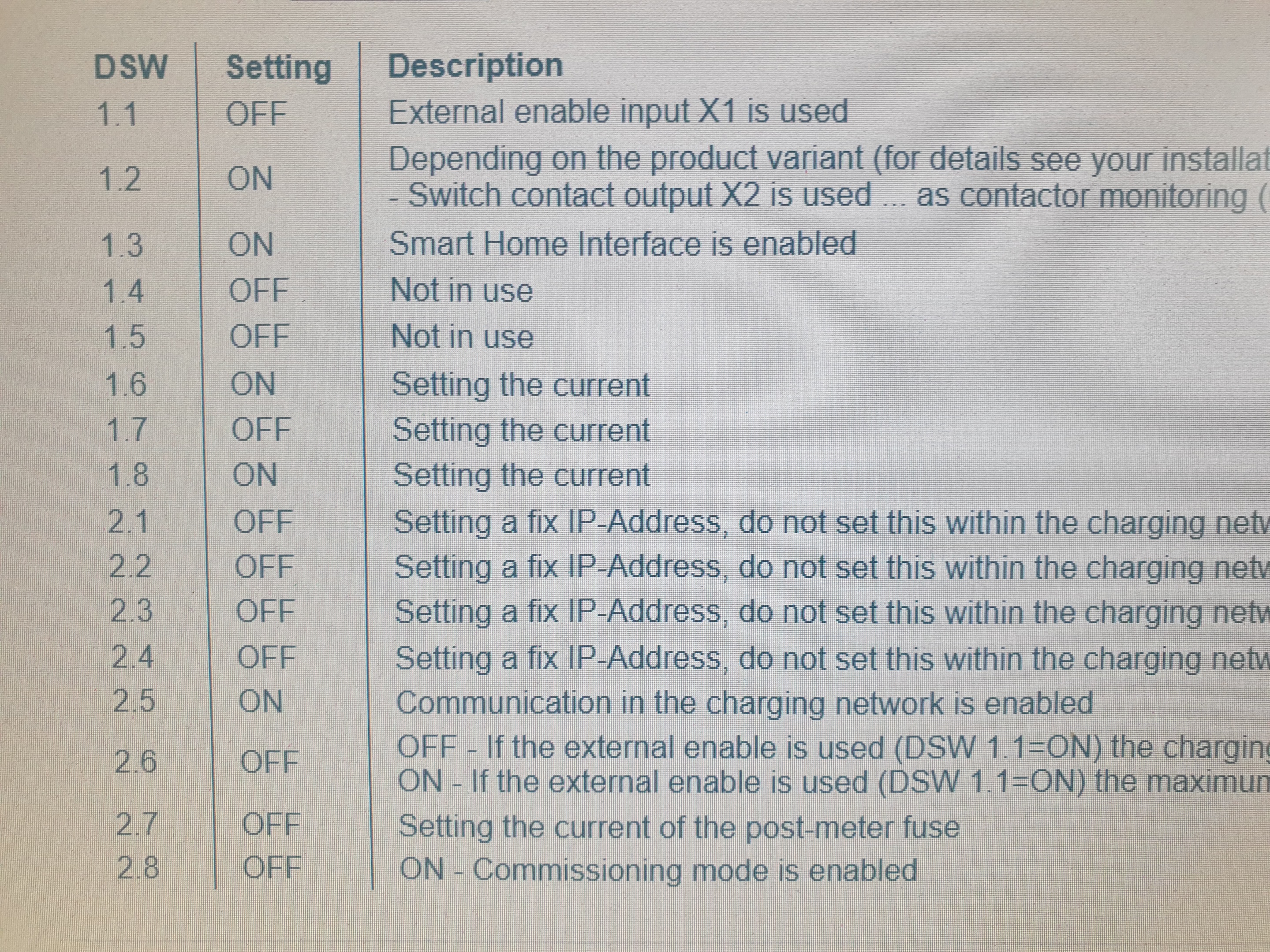Select the DSW 1.4 row number
The height and width of the screenshot is (952, 1270).
(123, 291)
